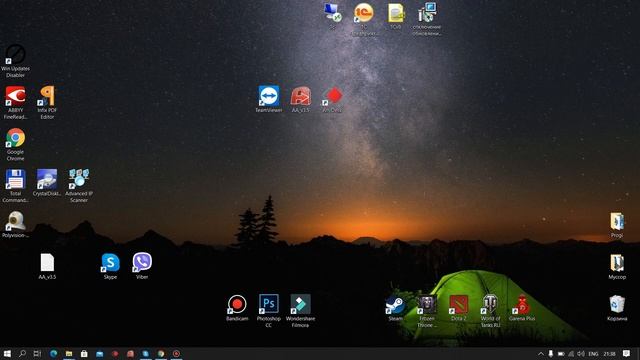Launch World of Tanks RU shortcut
This screenshot has width=640, height=360.
coord(490,311)
